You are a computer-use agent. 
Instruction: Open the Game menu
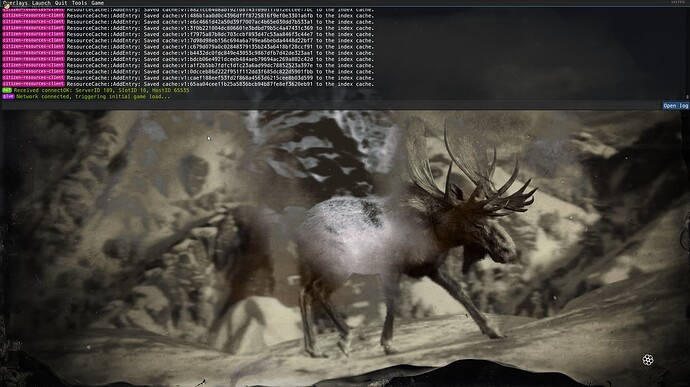click(x=97, y=3)
